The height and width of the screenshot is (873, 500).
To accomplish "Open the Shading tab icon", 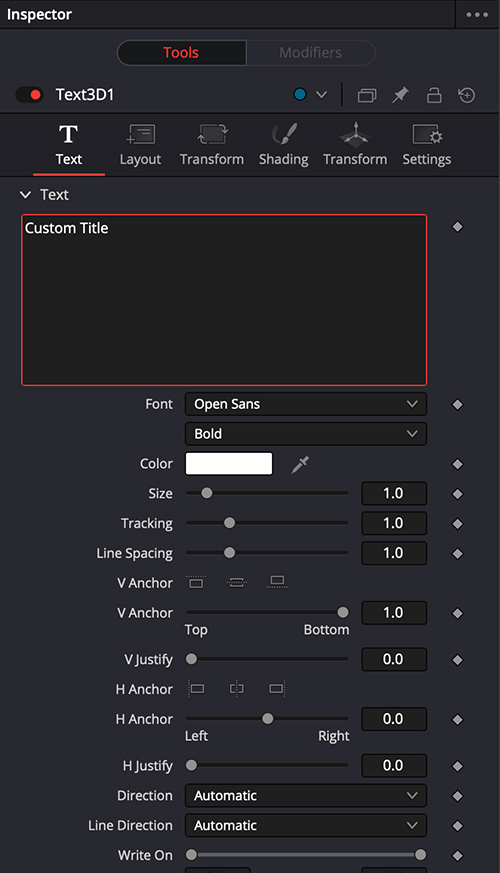I will 283,135.
